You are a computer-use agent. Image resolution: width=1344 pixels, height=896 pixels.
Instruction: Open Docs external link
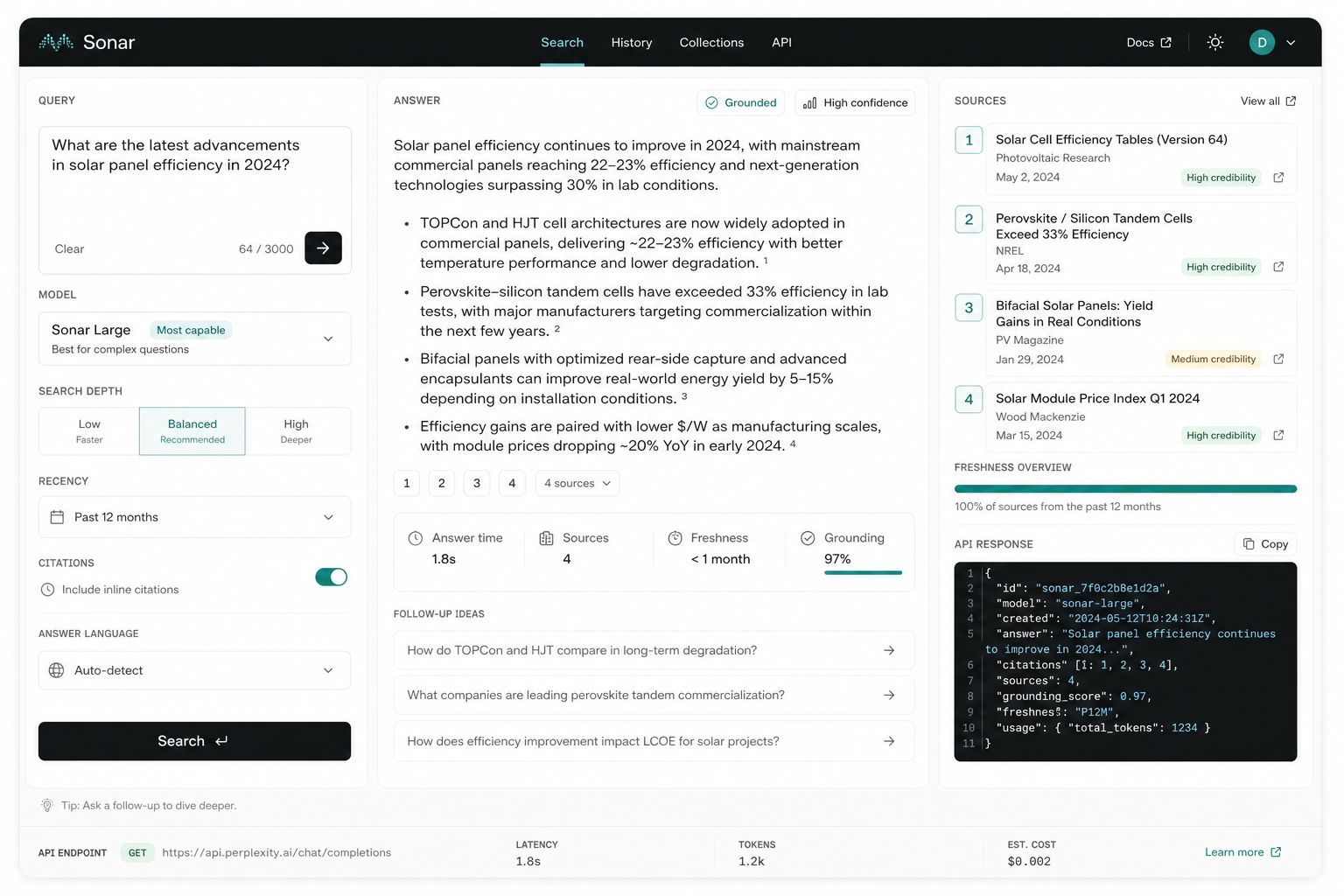coord(1149,42)
